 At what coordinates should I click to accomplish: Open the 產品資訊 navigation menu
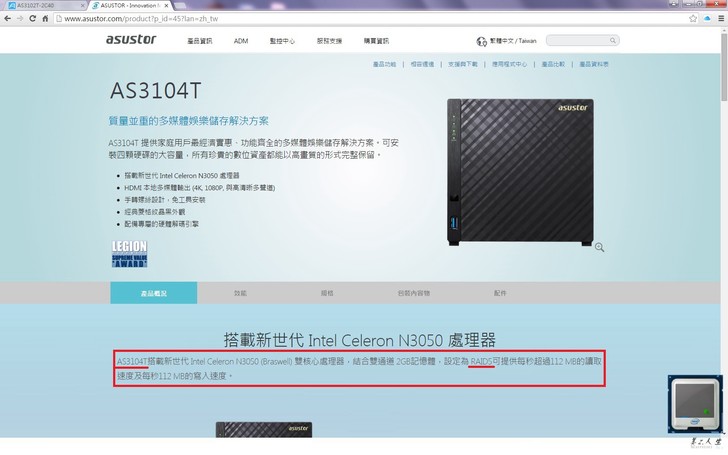200,41
